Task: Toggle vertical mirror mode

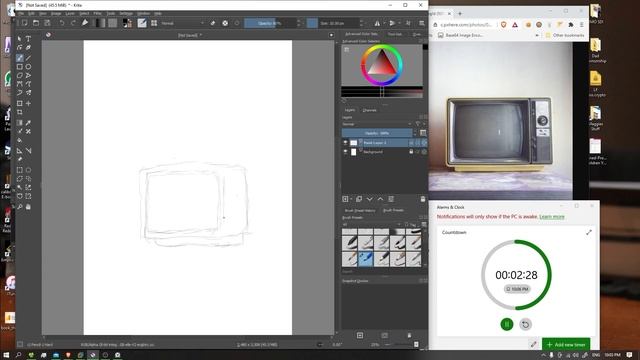Action: [x=392, y=23]
